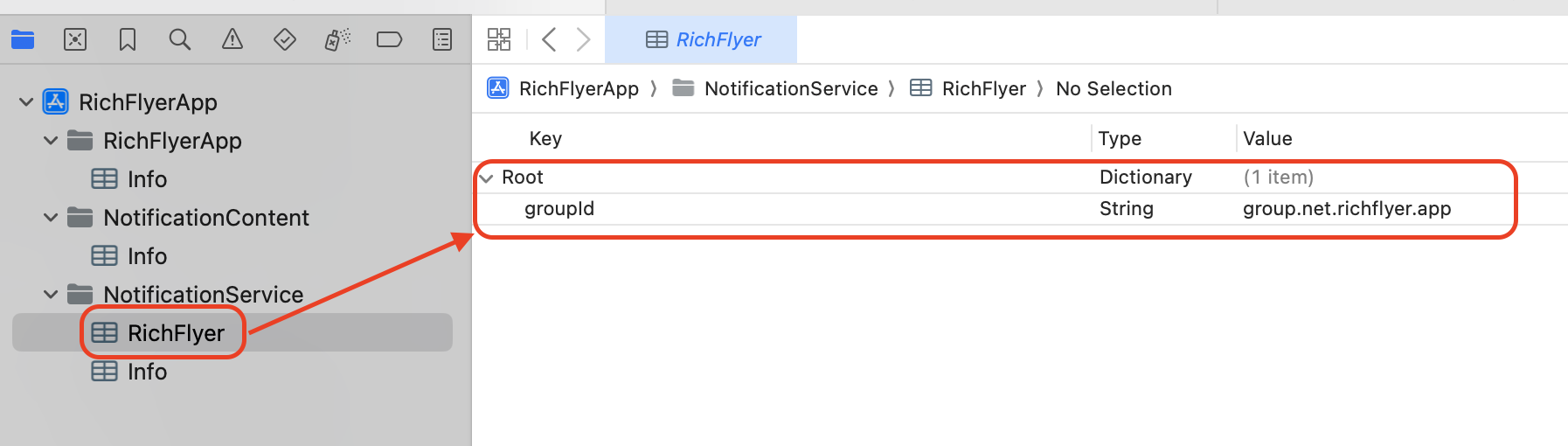
Task: Click the Key column header
Action: click(x=545, y=138)
